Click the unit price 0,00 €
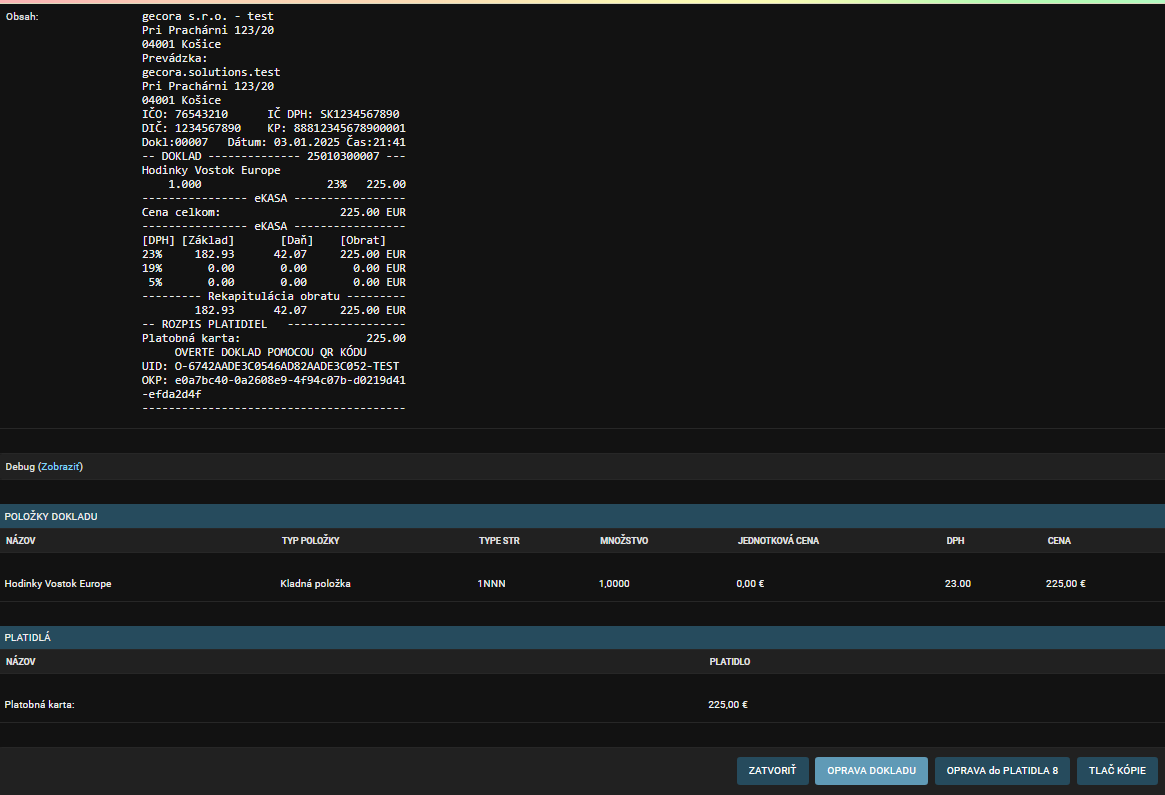Screen dimensions: 1165x795 tap(750, 584)
